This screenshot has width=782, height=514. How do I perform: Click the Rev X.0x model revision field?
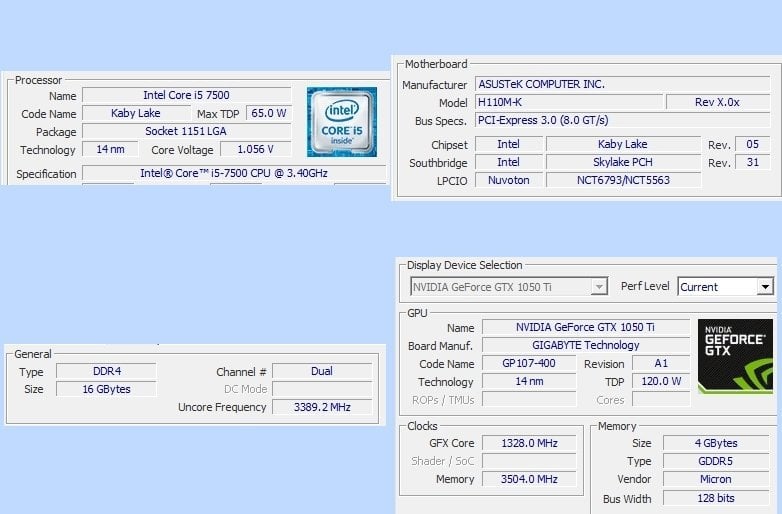(718, 102)
